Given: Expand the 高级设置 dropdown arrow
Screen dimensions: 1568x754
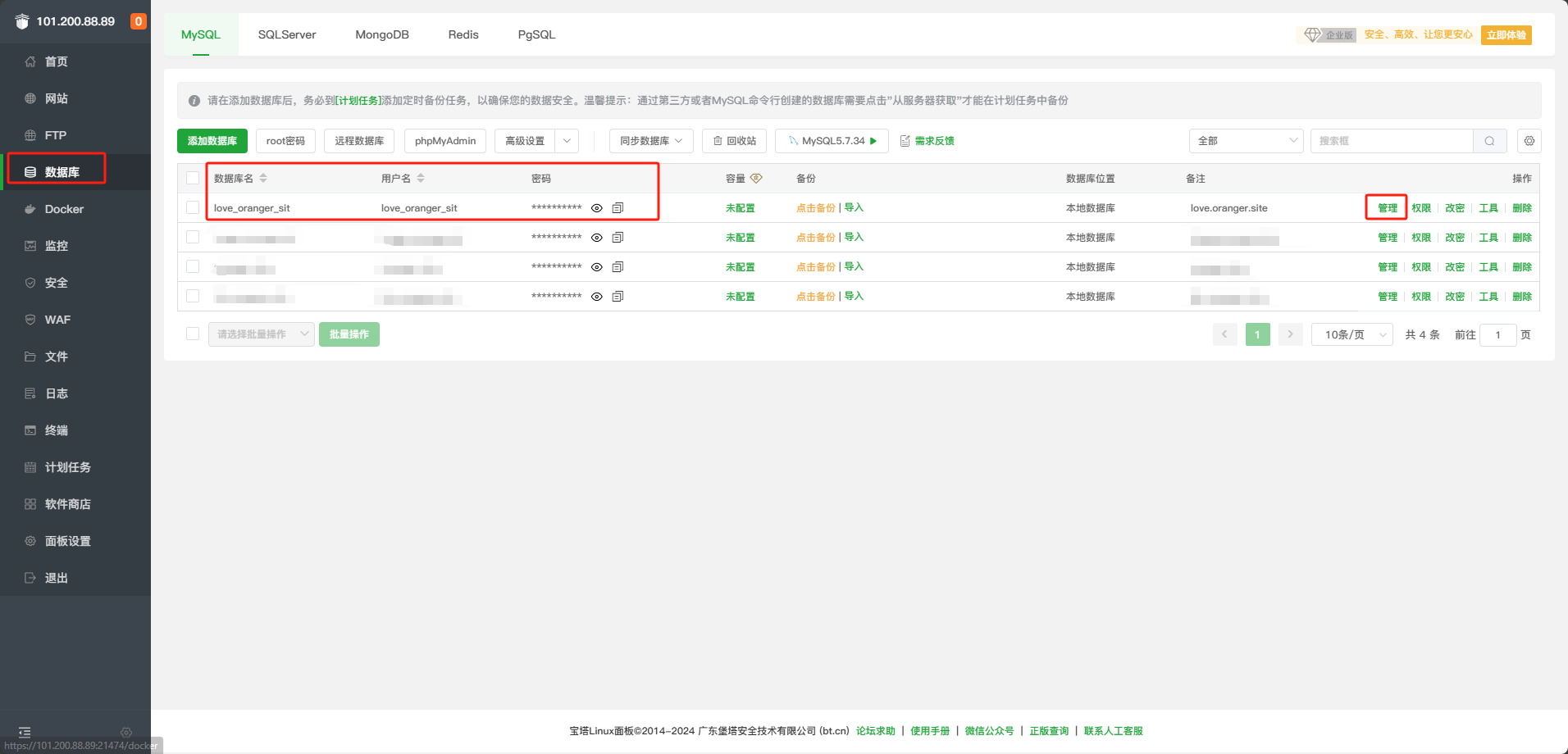Looking at the screenshot, I should click(567, 141).
